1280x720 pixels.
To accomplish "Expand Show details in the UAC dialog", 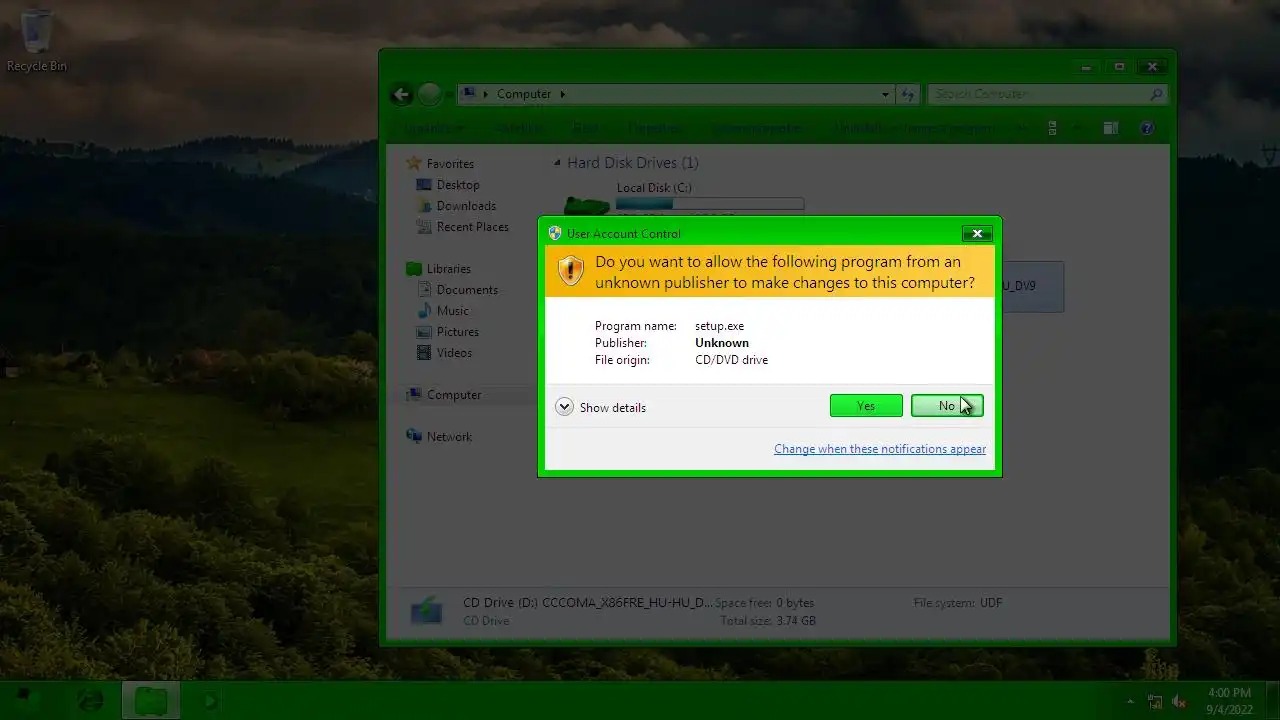I will click(601, 407).
